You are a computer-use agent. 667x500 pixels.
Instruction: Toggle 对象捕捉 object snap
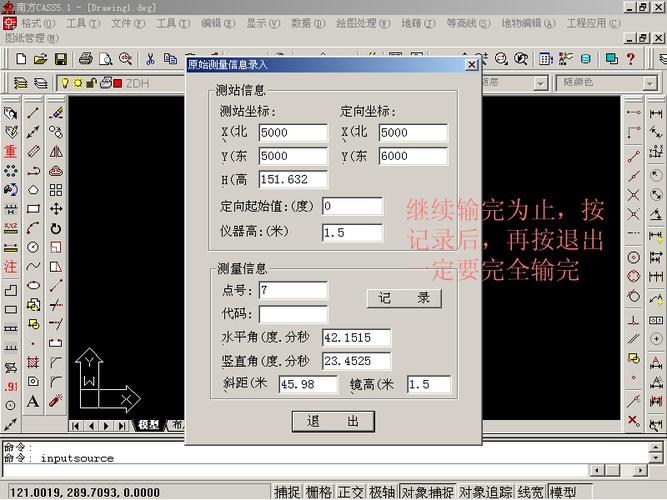tap(427, 492)
